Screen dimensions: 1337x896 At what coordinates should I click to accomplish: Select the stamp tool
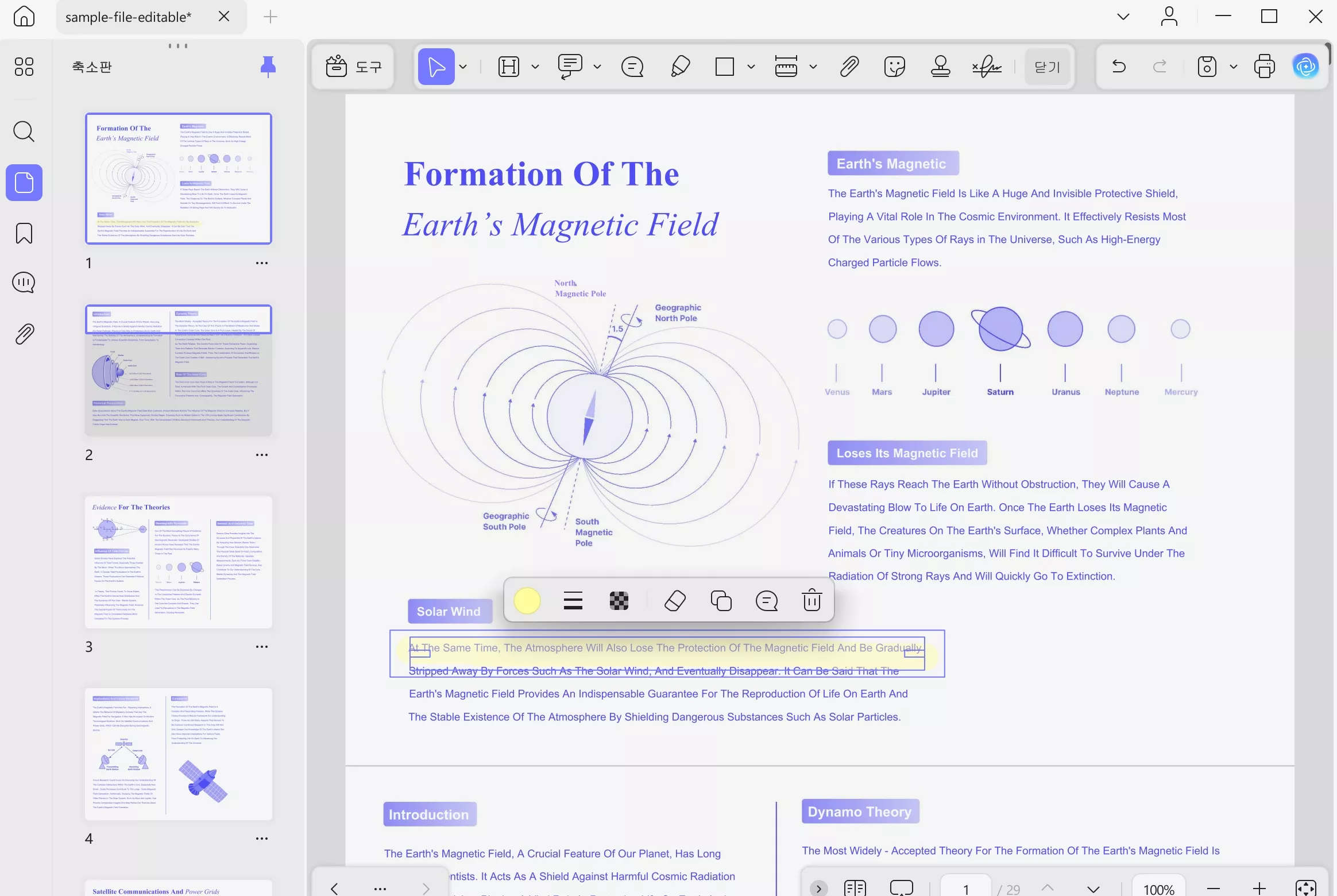click(x=940, y=67)
